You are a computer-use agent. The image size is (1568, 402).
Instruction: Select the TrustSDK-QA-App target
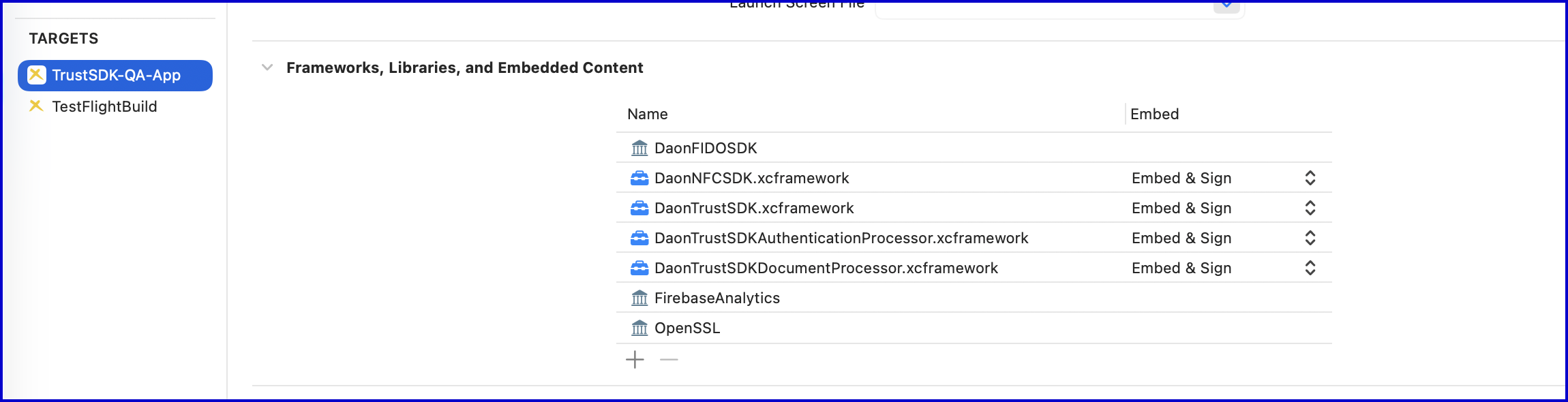[x=116, y=75]
